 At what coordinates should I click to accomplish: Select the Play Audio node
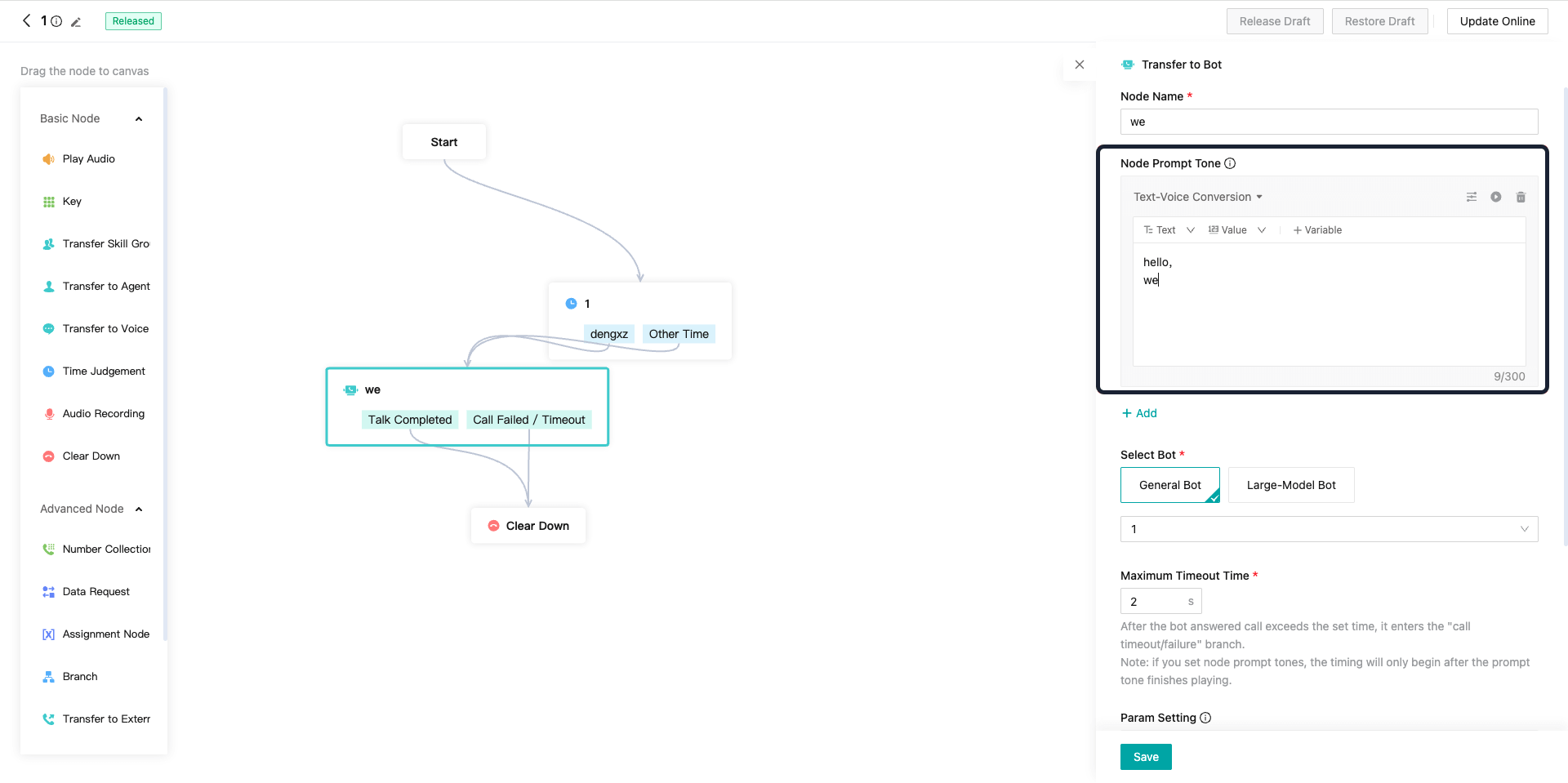(x=88, y=159)
